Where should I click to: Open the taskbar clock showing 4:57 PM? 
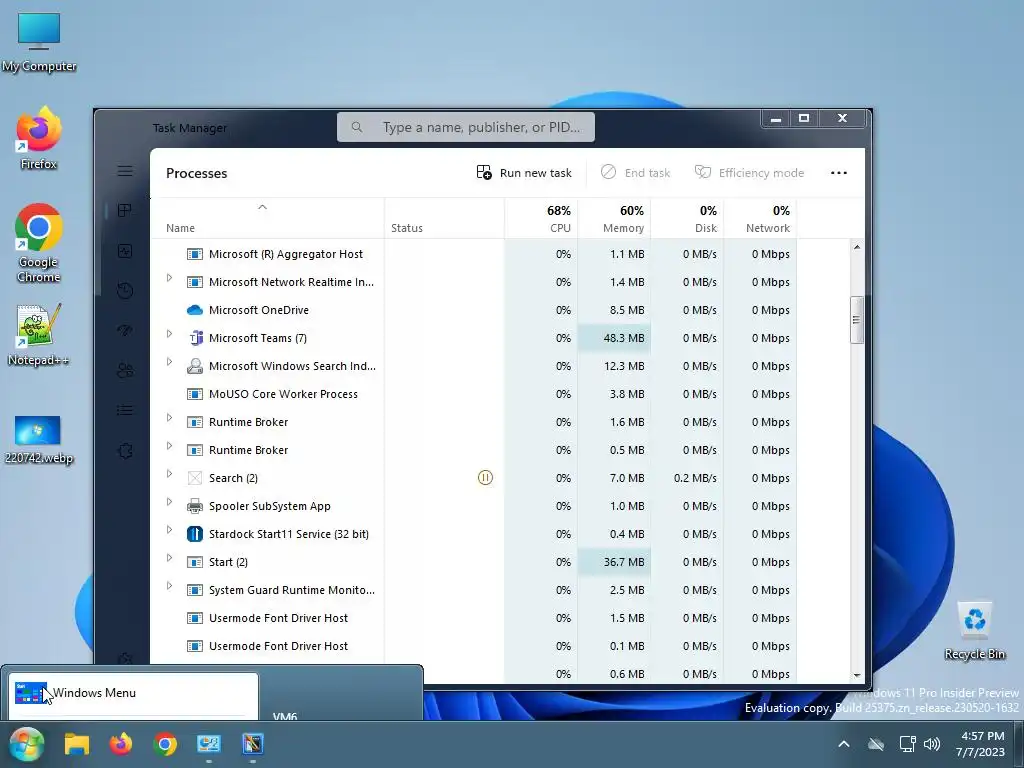[980, 744]
